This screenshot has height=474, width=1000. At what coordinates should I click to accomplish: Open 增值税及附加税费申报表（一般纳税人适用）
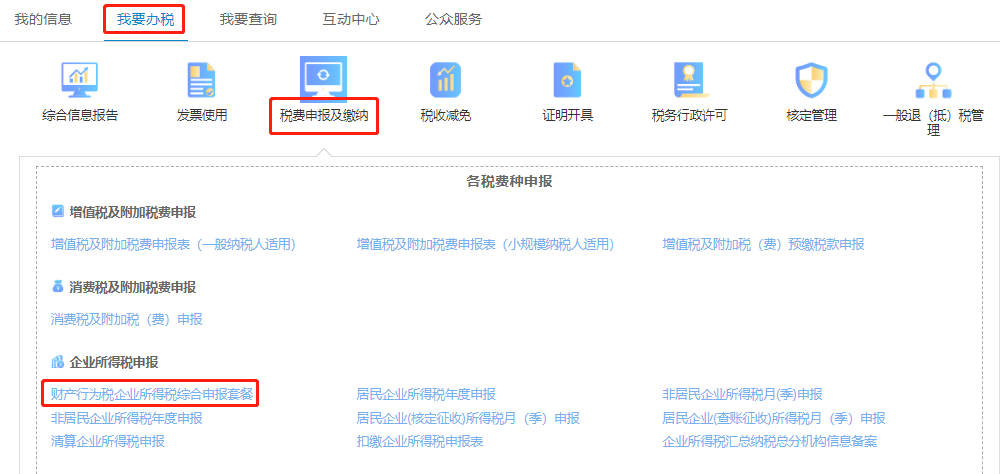point(173,244)
